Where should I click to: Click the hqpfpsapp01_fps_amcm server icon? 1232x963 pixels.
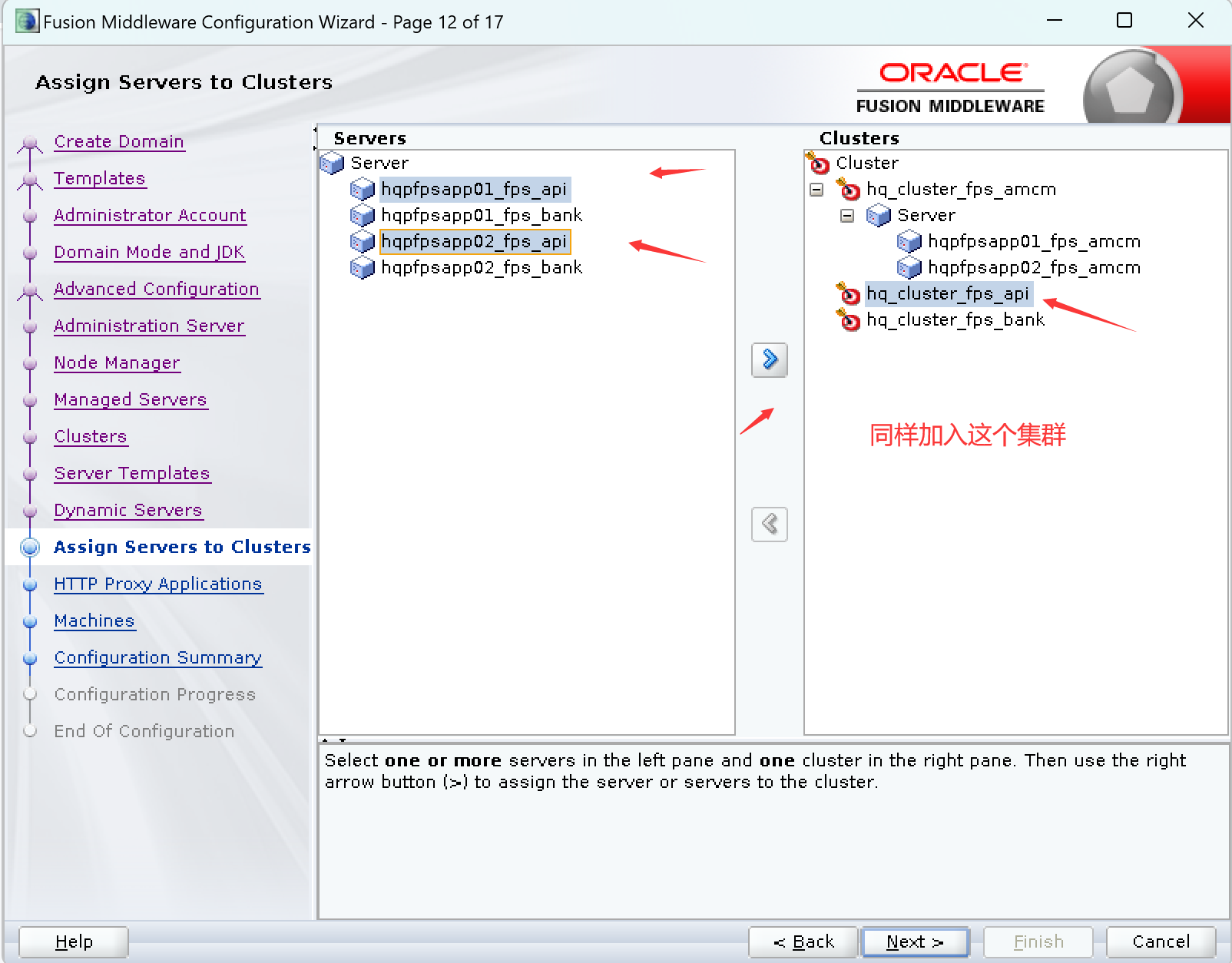[x=909, y=242]
